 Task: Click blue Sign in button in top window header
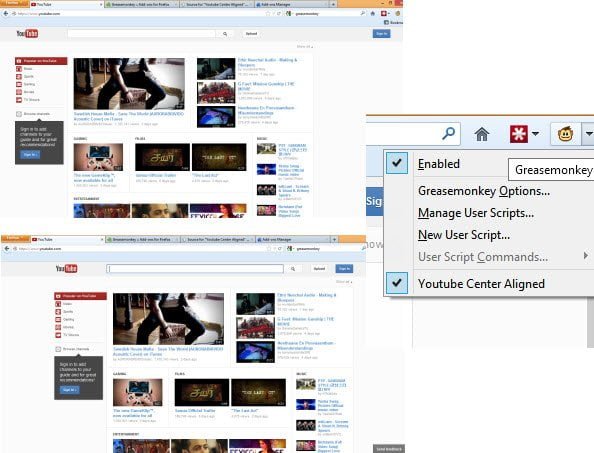[381, 34]
